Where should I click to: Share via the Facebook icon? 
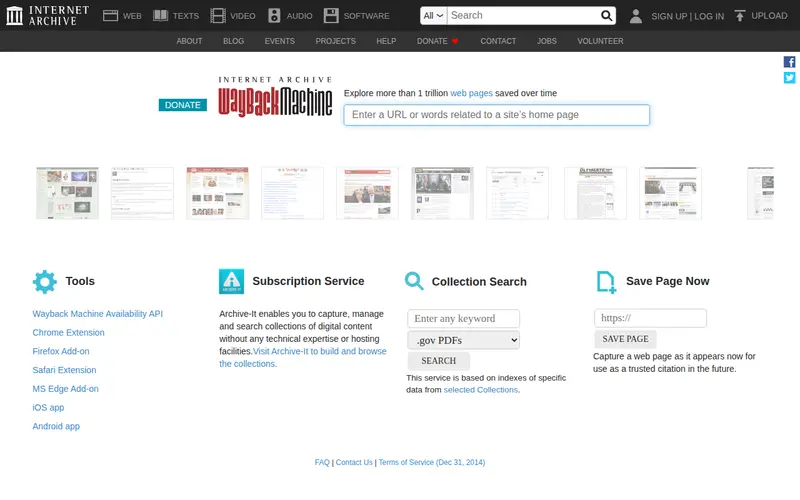(789, 62)
